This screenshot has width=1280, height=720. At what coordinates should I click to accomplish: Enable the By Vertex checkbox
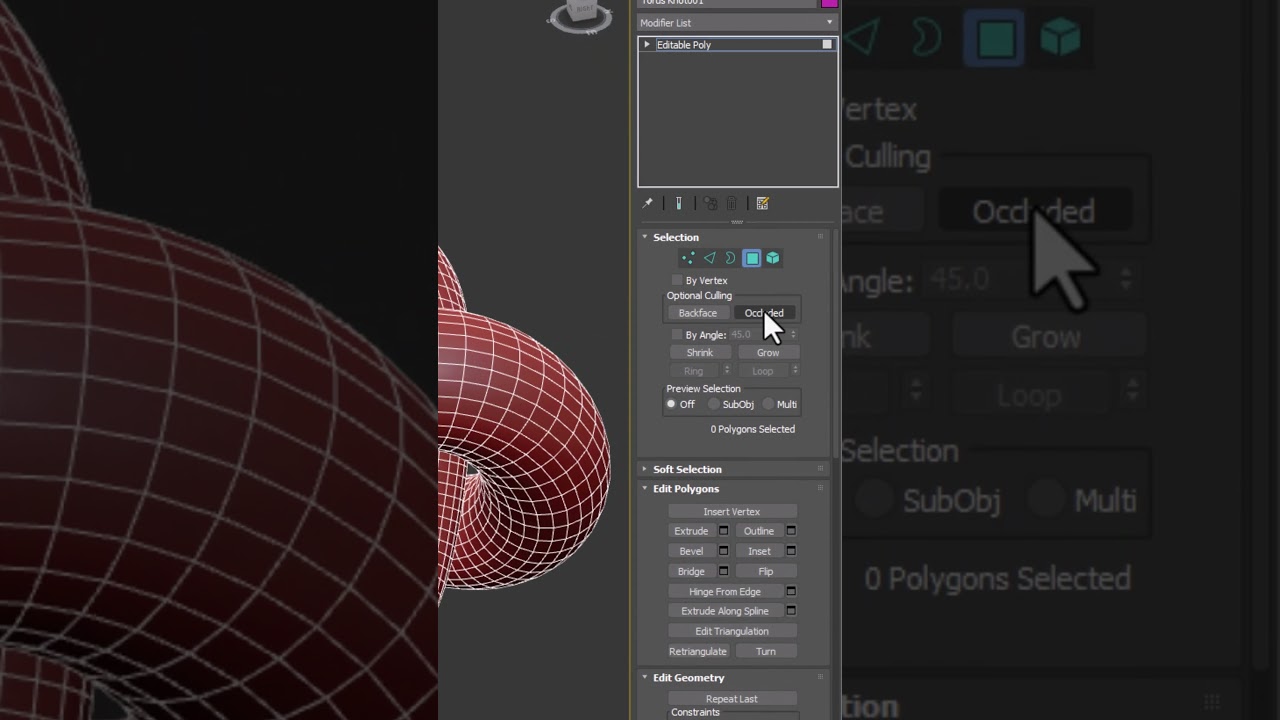(677, 281)
